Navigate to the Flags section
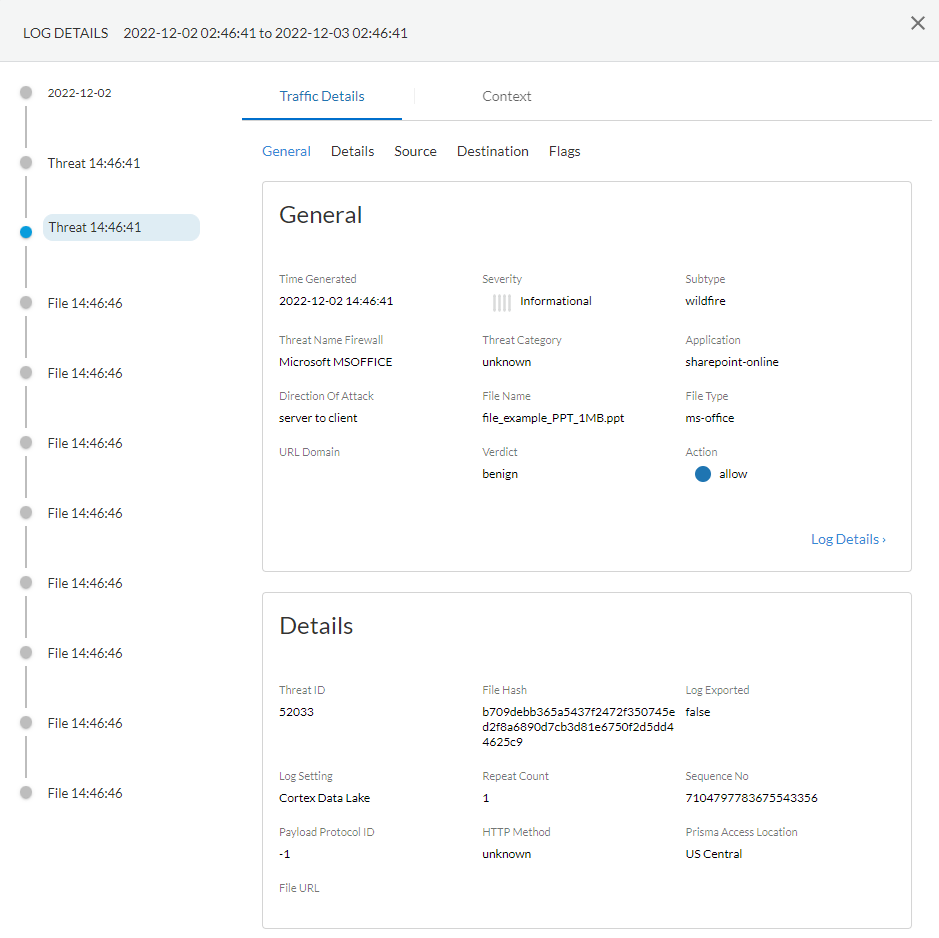939x938 pixels. pyautogui.click(x=564, y=152)
